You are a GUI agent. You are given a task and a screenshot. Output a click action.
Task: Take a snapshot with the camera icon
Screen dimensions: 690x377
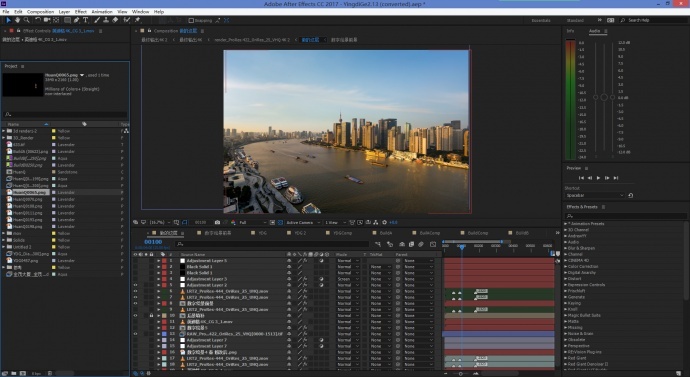(x=217, y=222)
